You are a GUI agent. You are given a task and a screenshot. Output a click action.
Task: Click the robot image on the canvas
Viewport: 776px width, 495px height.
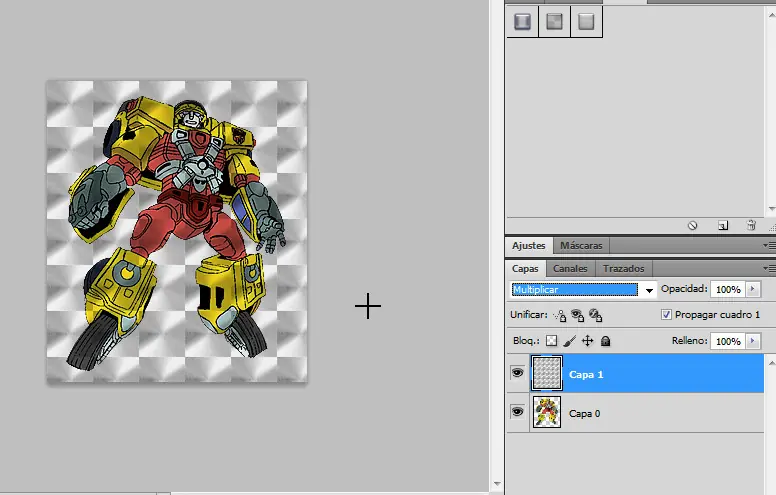click(177, 231)
